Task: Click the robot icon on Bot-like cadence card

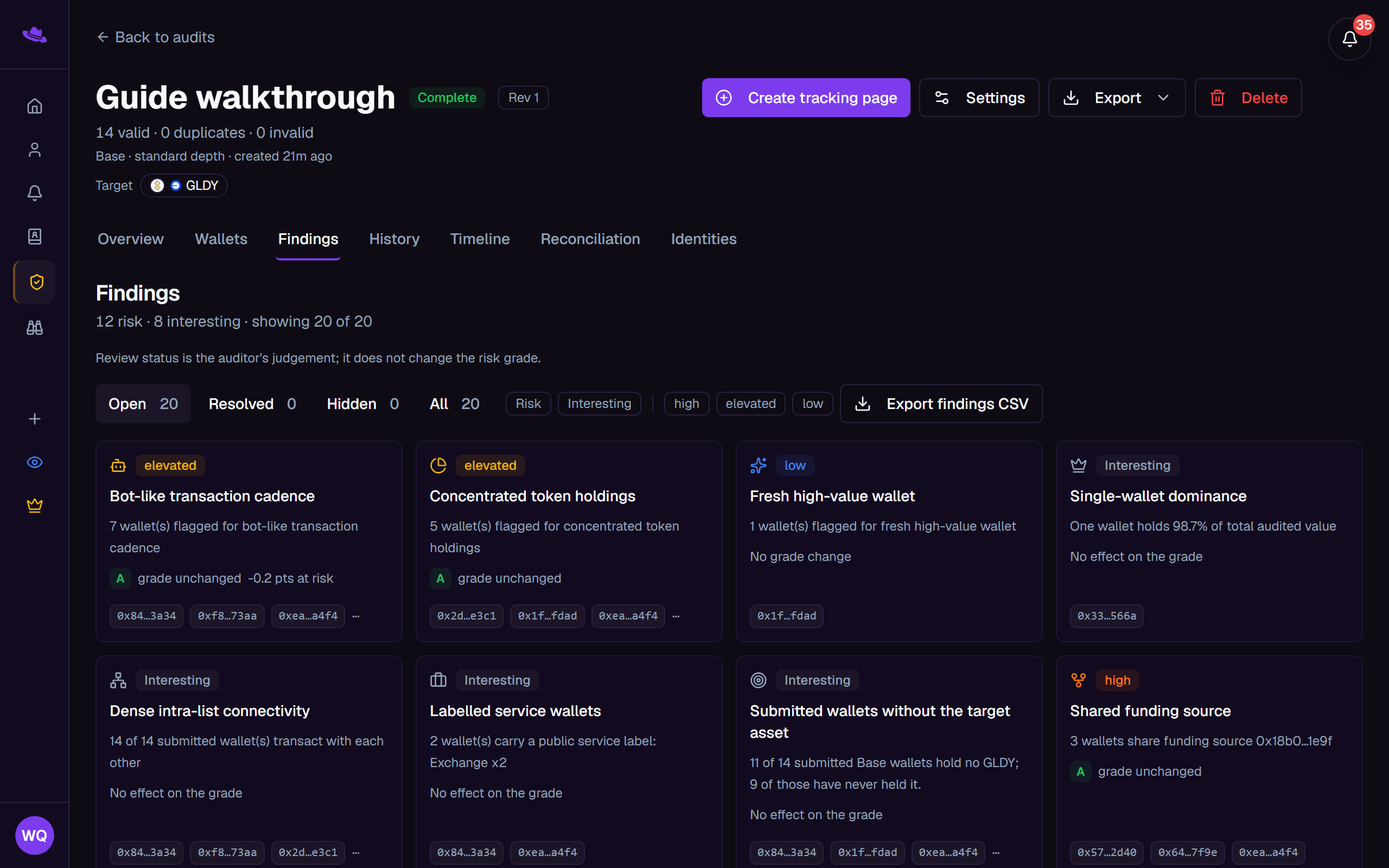Action: point(118,465)
